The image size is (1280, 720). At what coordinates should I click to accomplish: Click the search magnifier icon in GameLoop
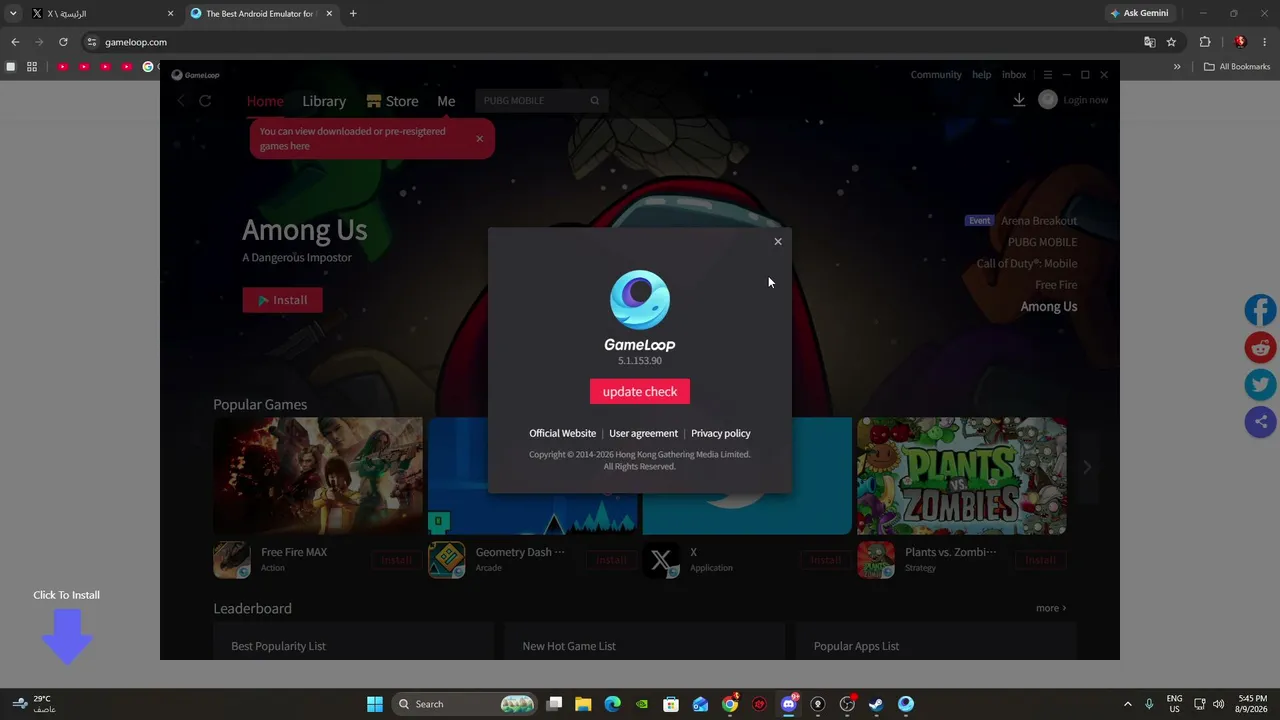(595, 100)
